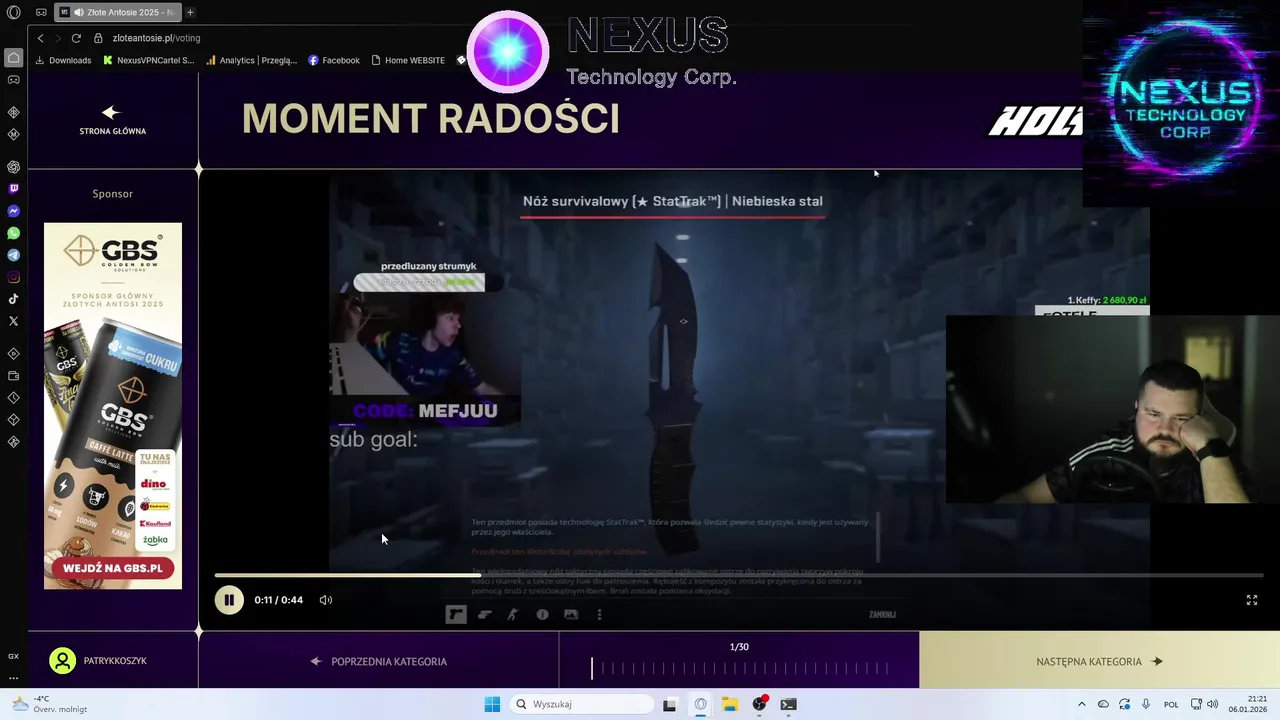Click the green user avatar icon

tap(63, 661)
